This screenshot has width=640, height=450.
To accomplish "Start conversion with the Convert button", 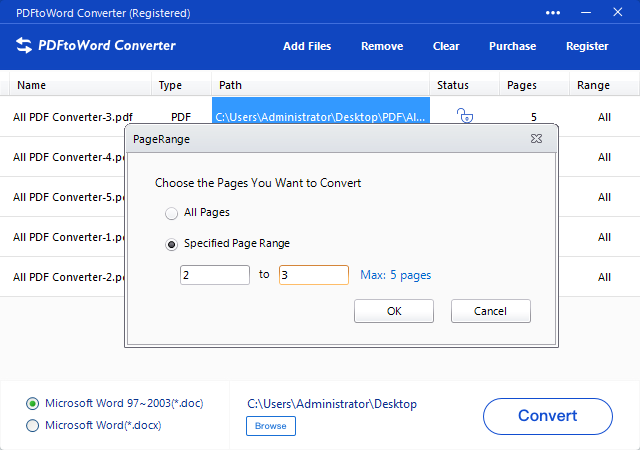I will tap(548, 416).
